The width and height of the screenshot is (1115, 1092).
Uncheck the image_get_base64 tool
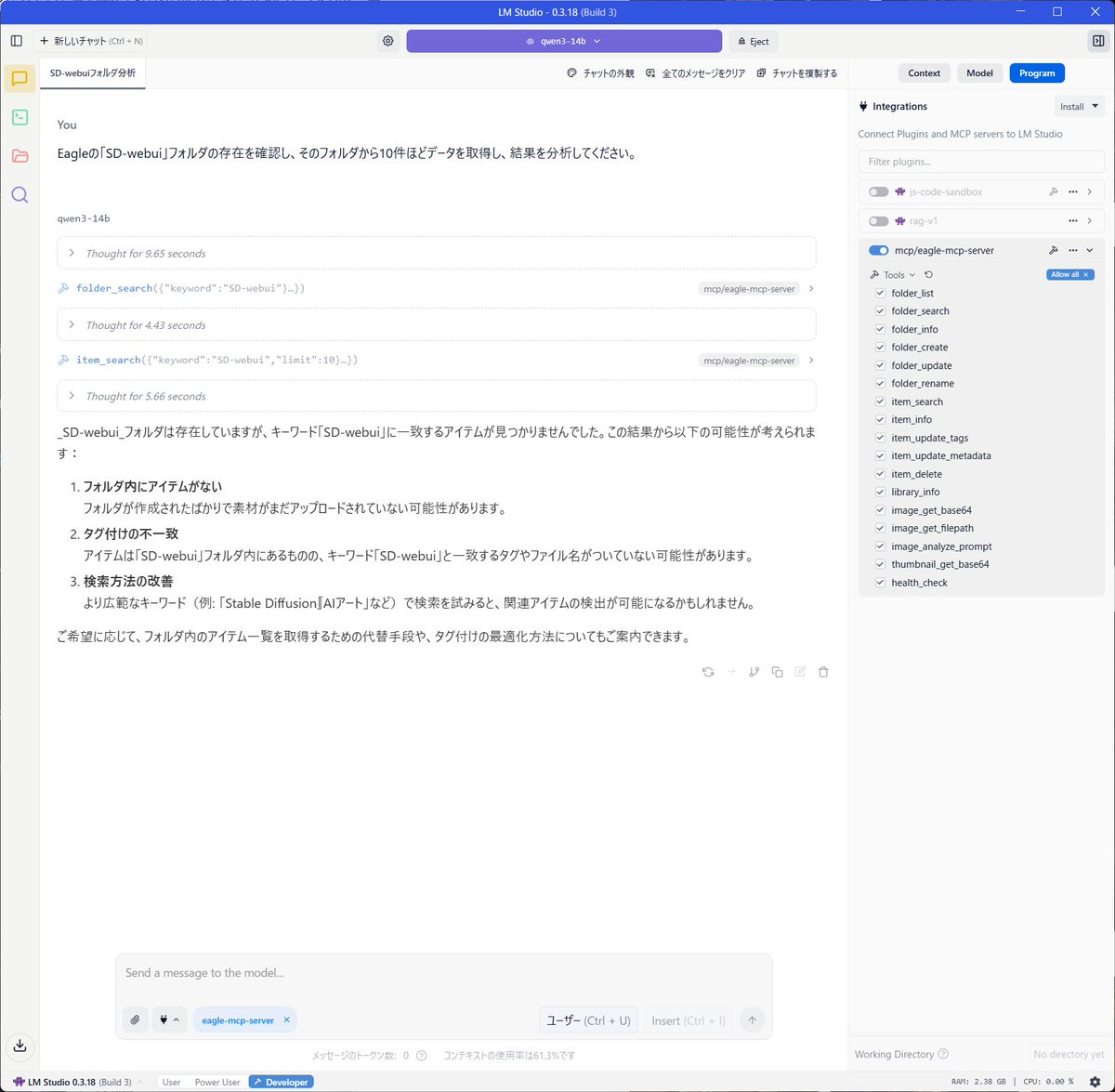[x=880, y=510]
